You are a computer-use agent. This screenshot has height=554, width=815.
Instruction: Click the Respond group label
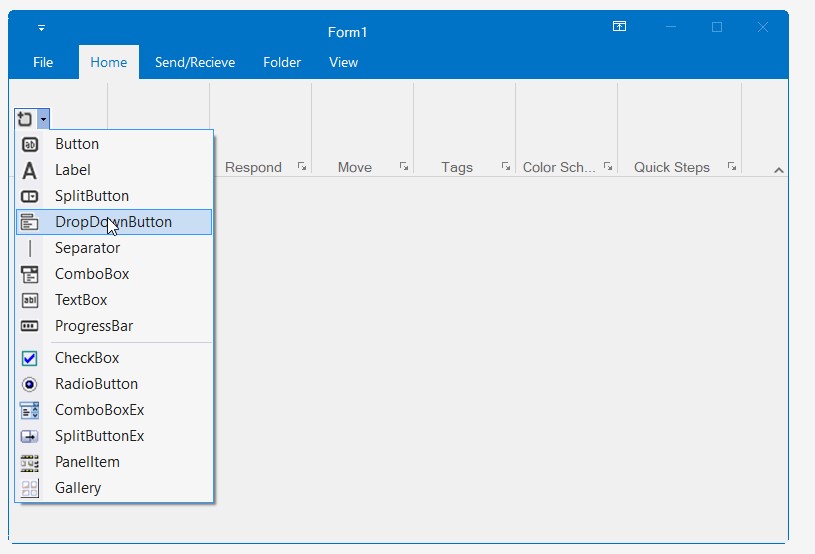pyautogui.click(x=253, y=167)
